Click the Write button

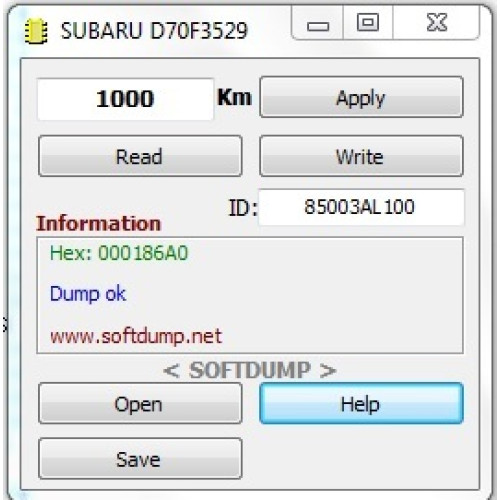(x=361, y=156)
